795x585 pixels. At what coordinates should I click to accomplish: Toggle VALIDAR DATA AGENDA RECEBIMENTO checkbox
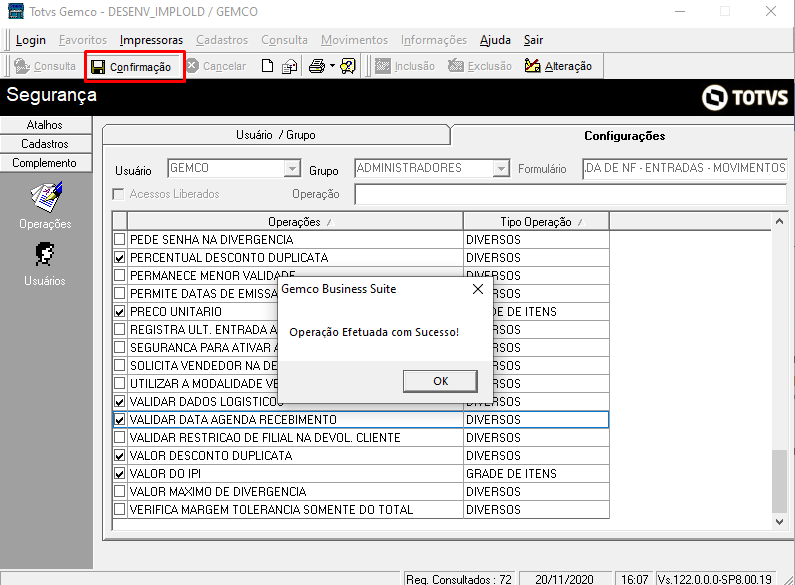(x=120, y=420)
